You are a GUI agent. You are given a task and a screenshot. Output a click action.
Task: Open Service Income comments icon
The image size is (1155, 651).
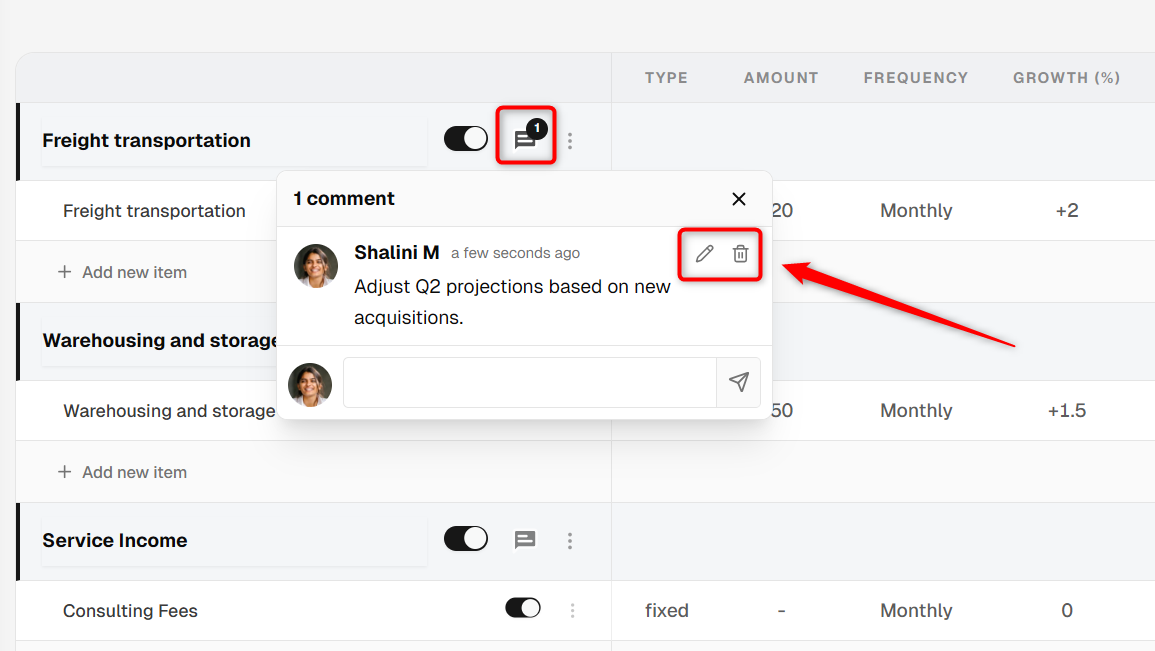pyautogui.click(x=524, y=540)
